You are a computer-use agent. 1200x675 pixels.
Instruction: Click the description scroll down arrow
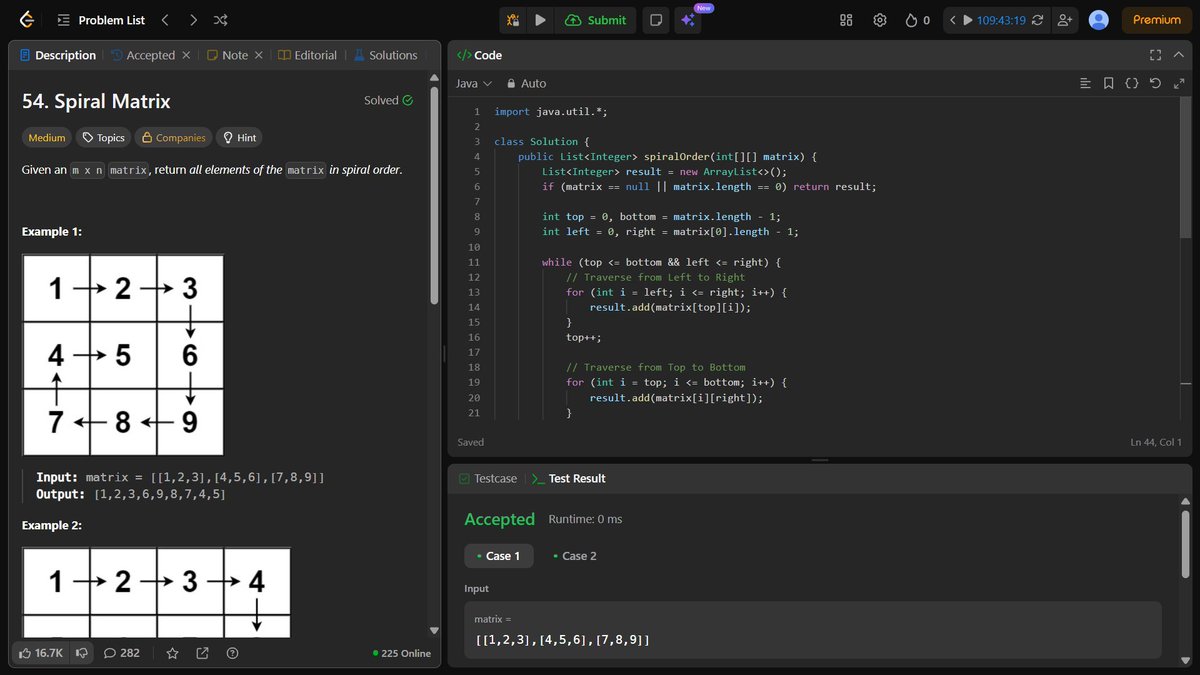pyautogui.click(x=434, y=630)
